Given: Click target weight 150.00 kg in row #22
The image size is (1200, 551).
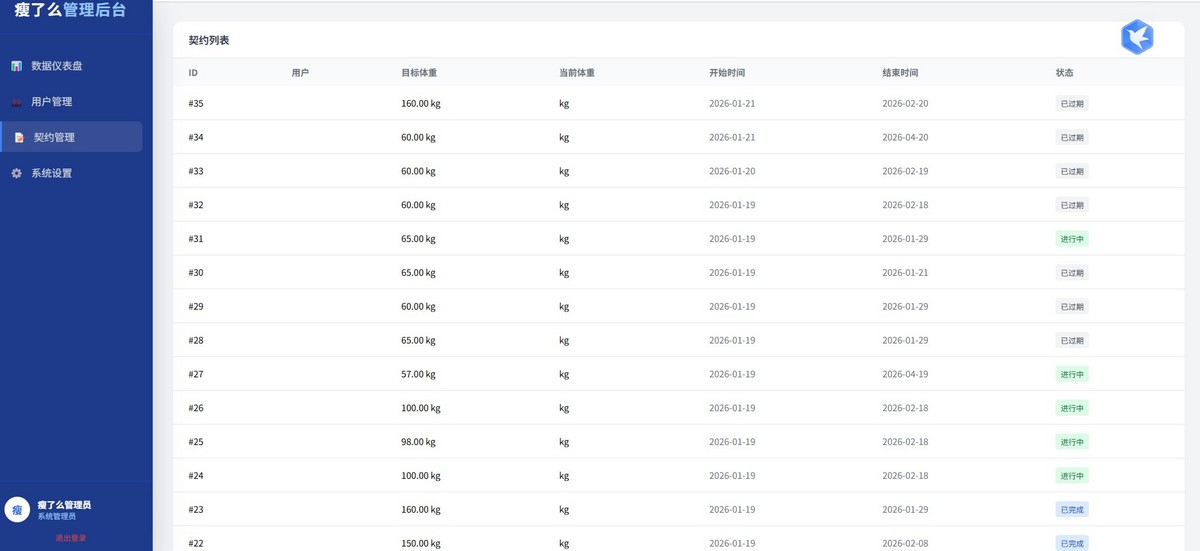Looking at the screenshot, I should click(420, 544).
